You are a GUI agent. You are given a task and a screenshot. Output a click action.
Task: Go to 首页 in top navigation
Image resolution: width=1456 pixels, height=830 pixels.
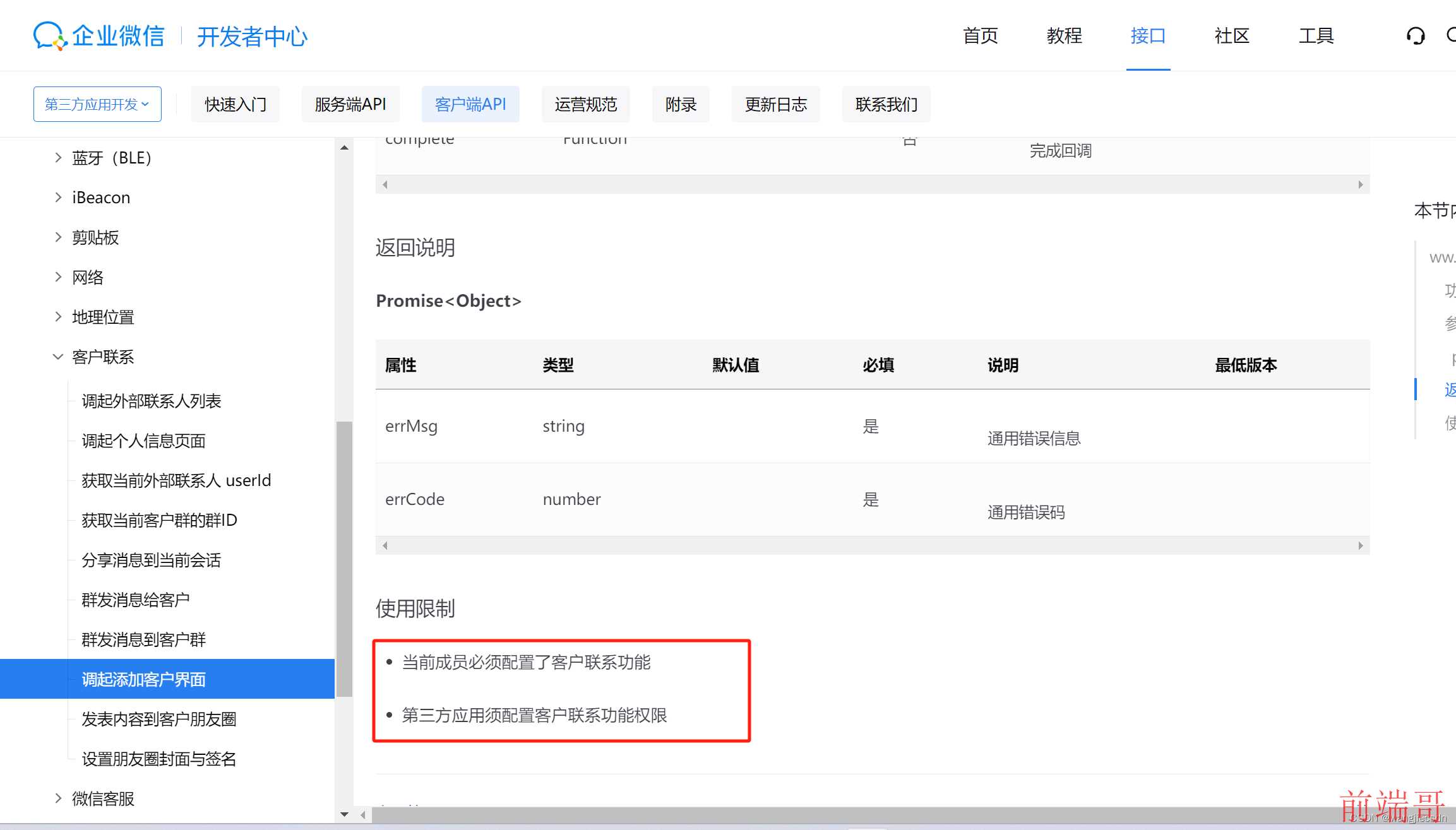click(981, 36)
